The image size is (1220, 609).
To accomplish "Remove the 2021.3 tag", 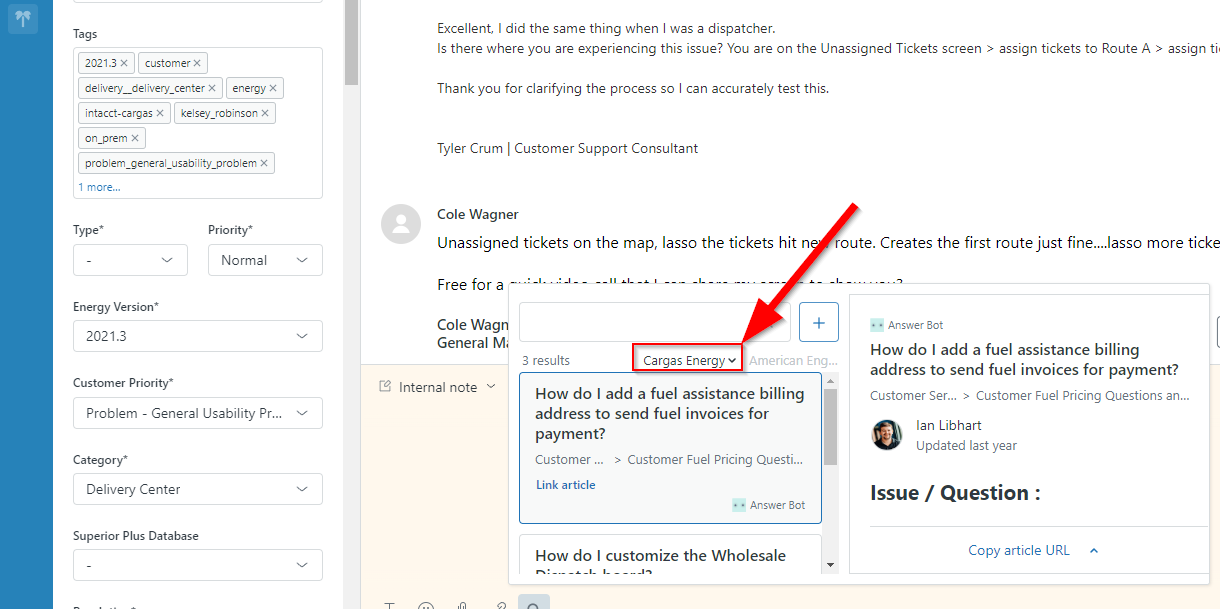I will click(x=125, y=63).
